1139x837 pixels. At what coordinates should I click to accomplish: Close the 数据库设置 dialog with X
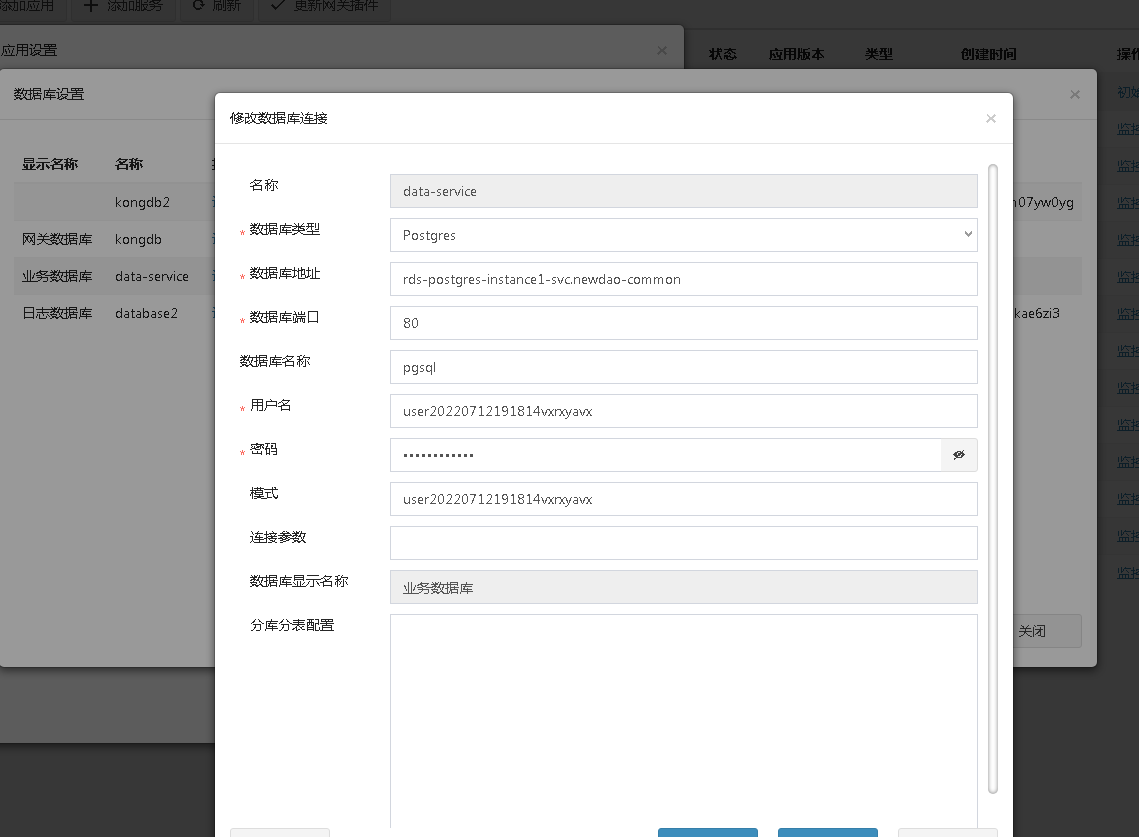click(x=1074, y=95)
